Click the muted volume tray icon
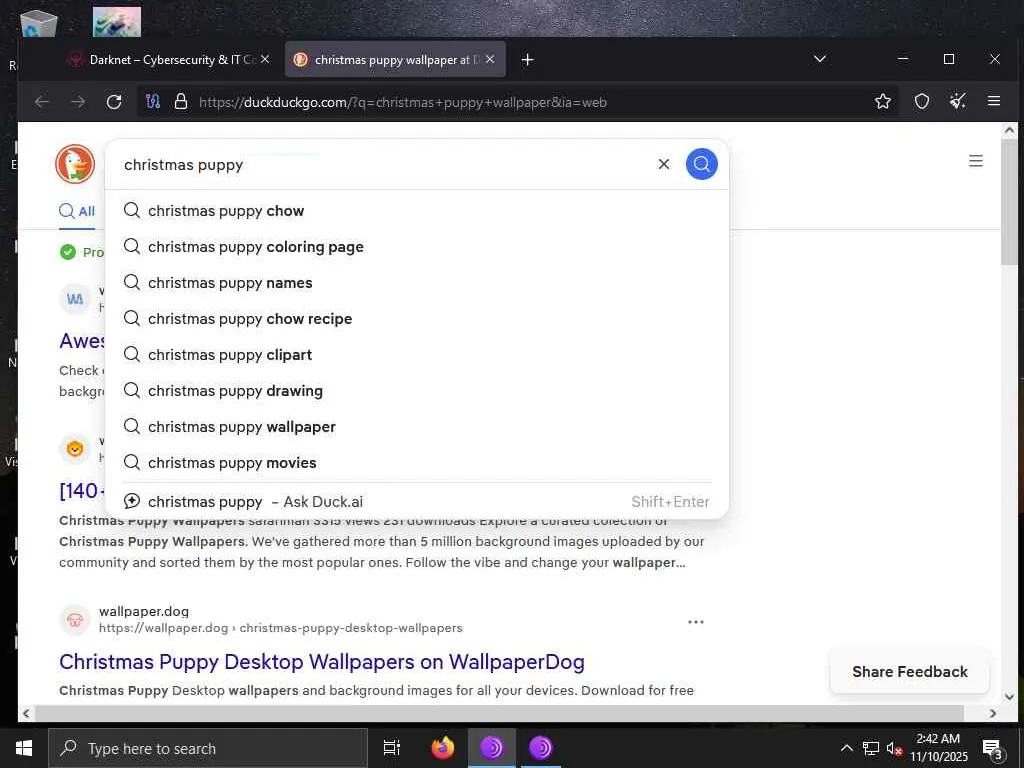Image resolution: width=1024 pixels, height=768 pixels. 894,748
